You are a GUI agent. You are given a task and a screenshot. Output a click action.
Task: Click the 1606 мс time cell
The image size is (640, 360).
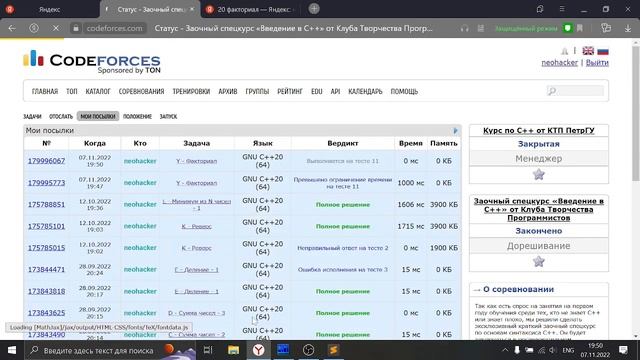pyautogui.click(x=411, y=204)
